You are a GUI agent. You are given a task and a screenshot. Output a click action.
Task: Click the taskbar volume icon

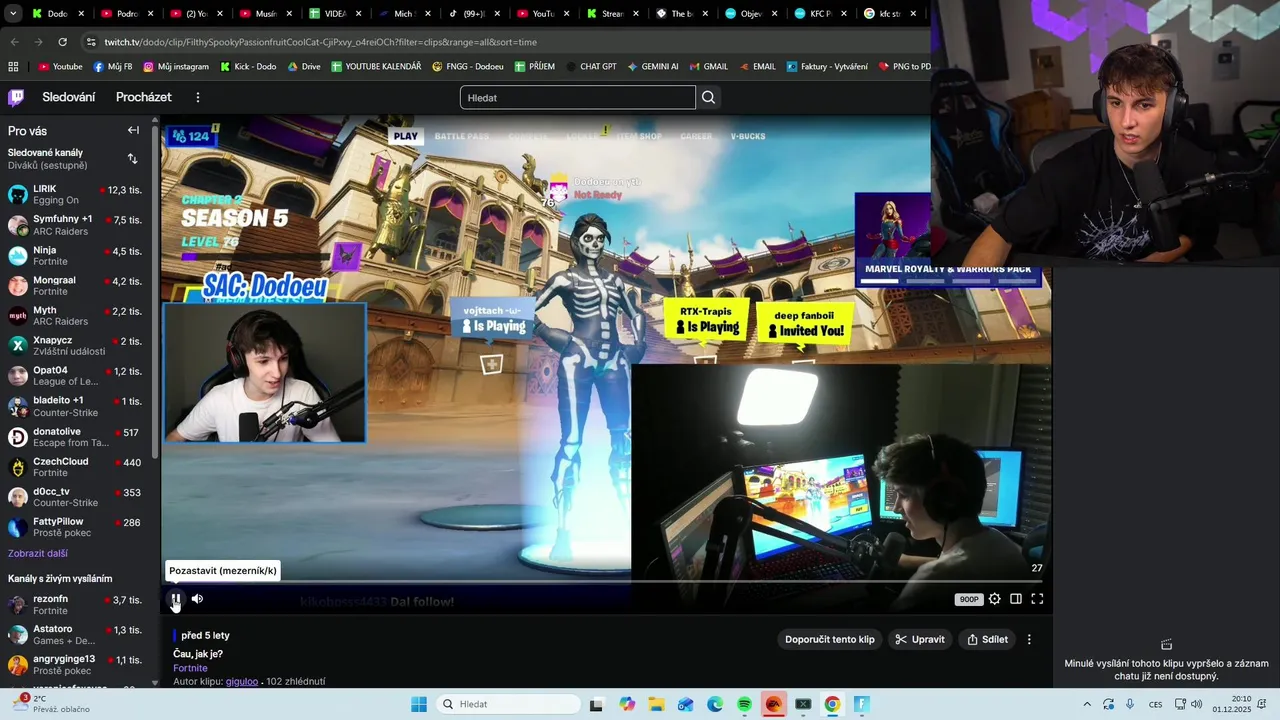(x=1196, y=704)
